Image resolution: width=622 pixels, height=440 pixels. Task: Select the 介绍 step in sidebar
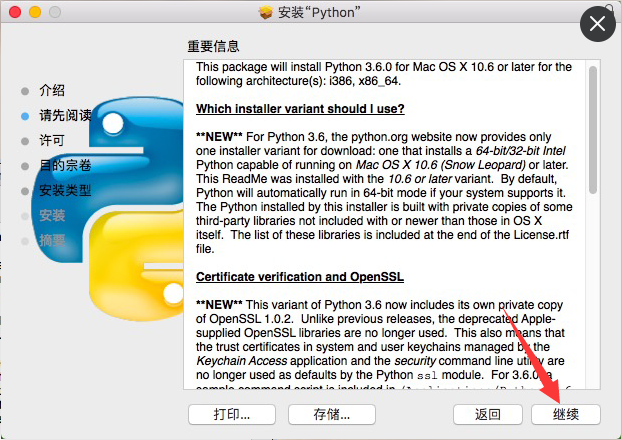point(52,90)
